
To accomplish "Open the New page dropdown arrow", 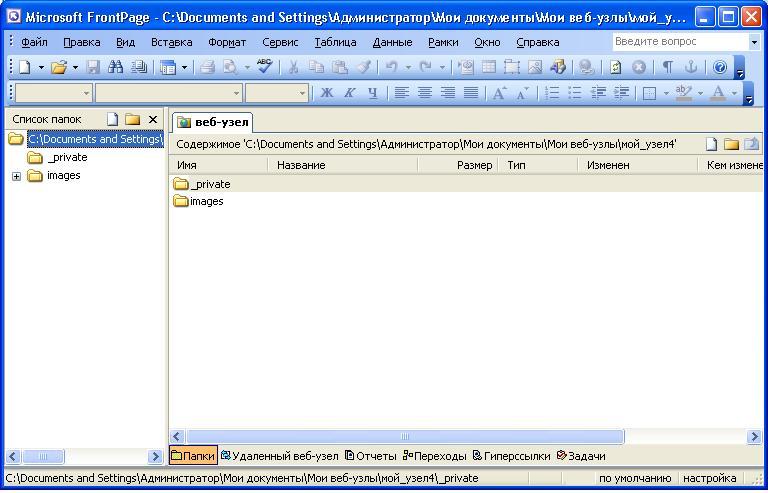I will coord(41,67).
